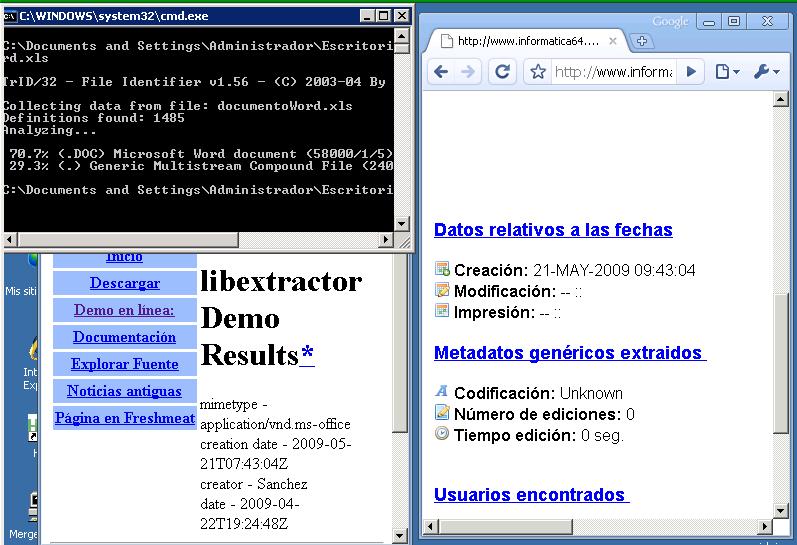
Task: Maximize the cmd.exe window
Action: 385,16
